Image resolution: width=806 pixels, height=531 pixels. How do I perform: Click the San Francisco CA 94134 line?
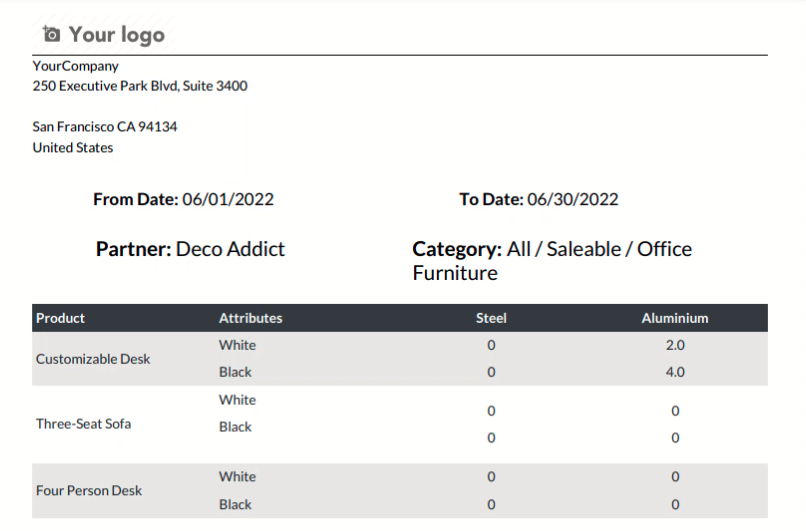pos(105,127)
